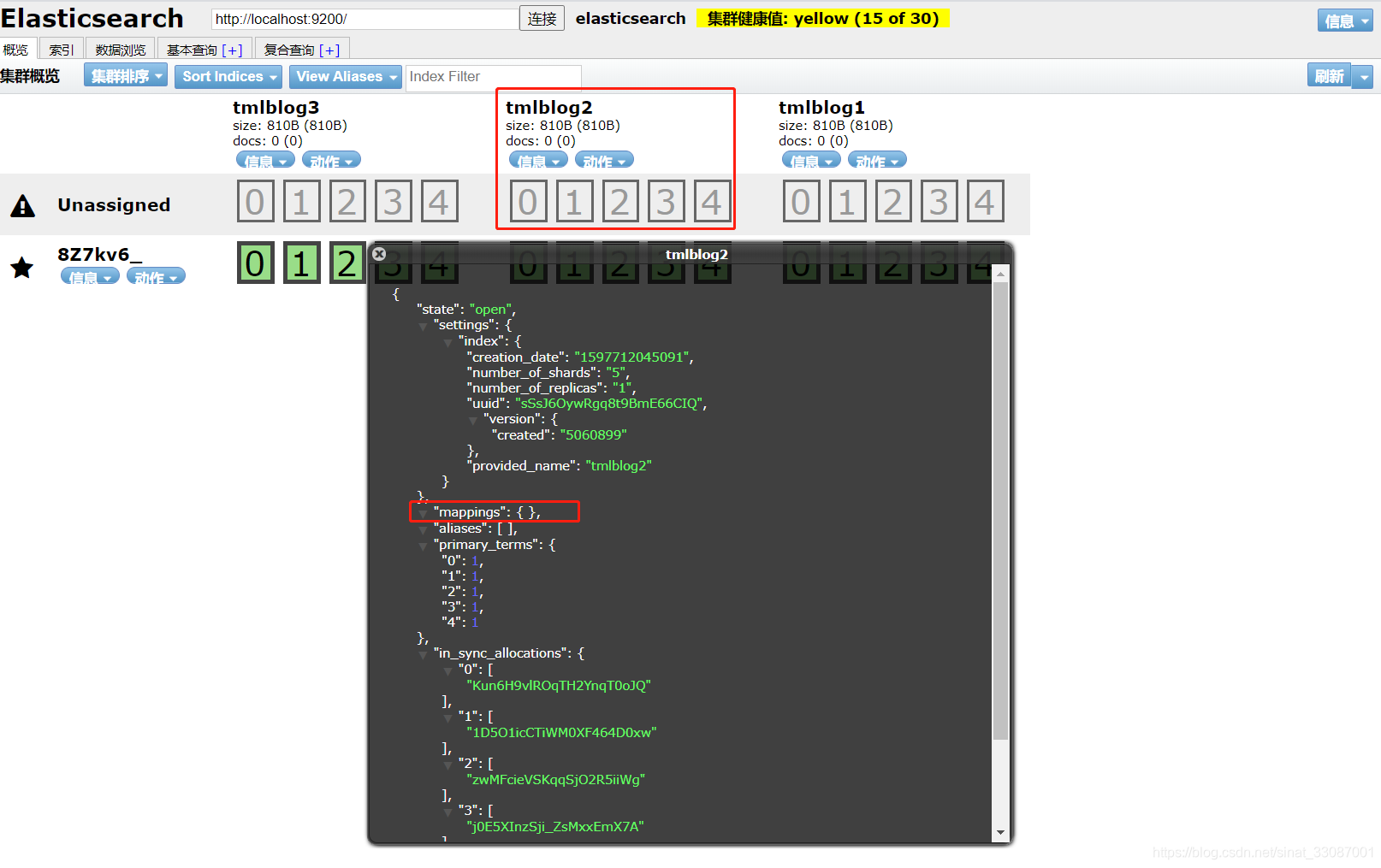This screenshot has width=1381, height=868.
Task: Select unassigned shard 1 of tmlblog2
Action: click(x=574, y=202)
